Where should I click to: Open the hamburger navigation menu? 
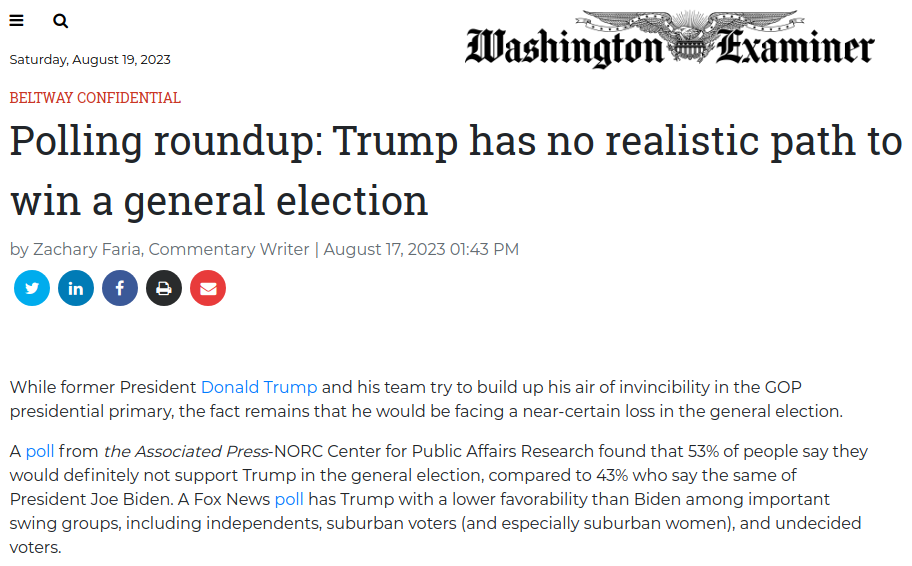coord(16,21)
